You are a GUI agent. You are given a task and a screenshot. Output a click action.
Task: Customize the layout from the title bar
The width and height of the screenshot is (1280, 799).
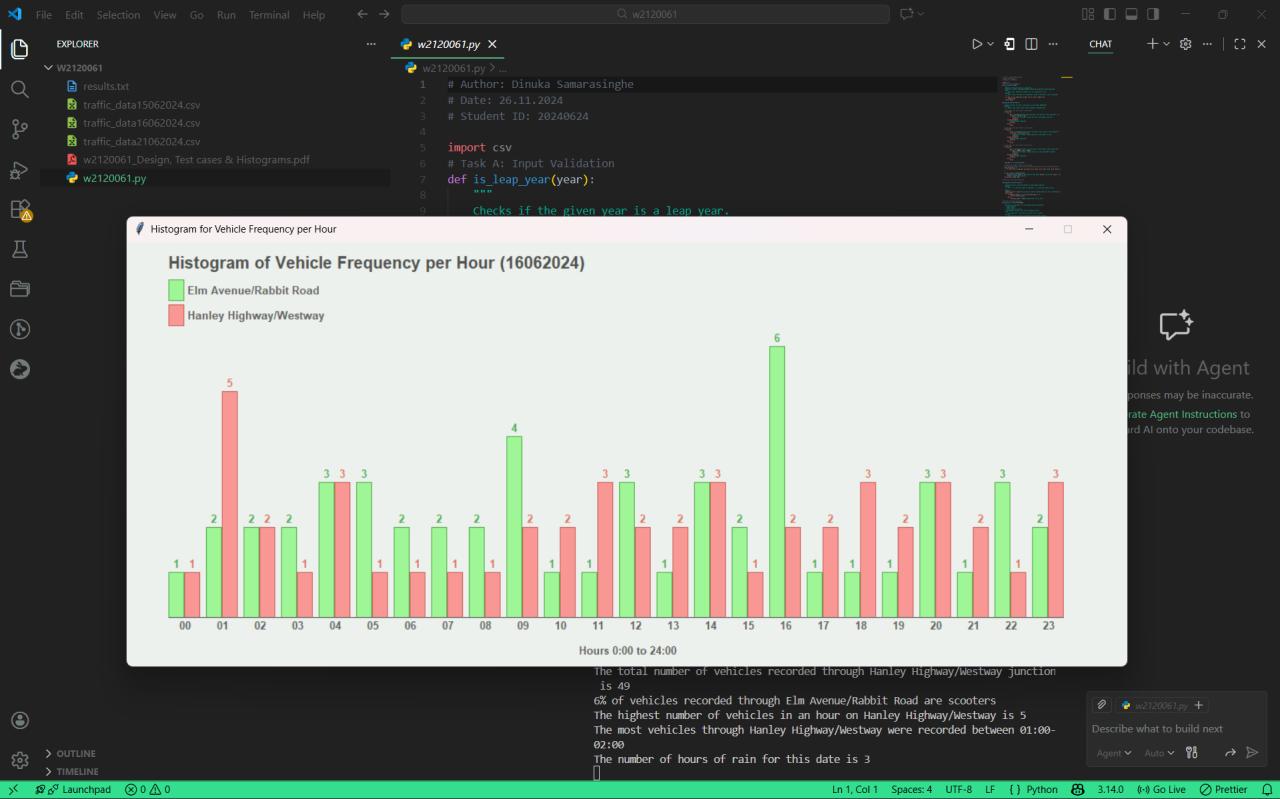[x=1088, y=14]
